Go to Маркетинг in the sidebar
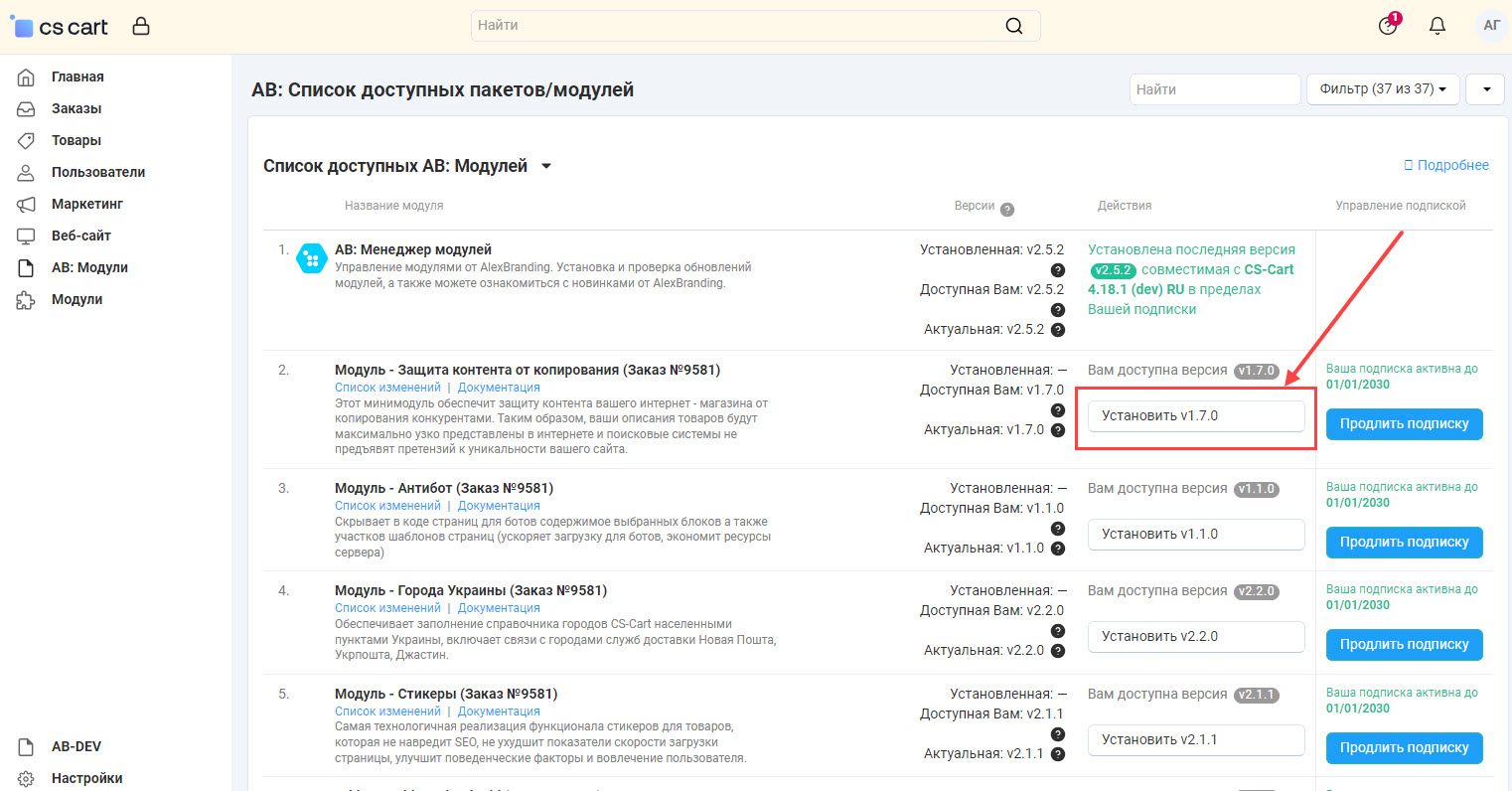The image size is (1512, 791). pos(87,204)
